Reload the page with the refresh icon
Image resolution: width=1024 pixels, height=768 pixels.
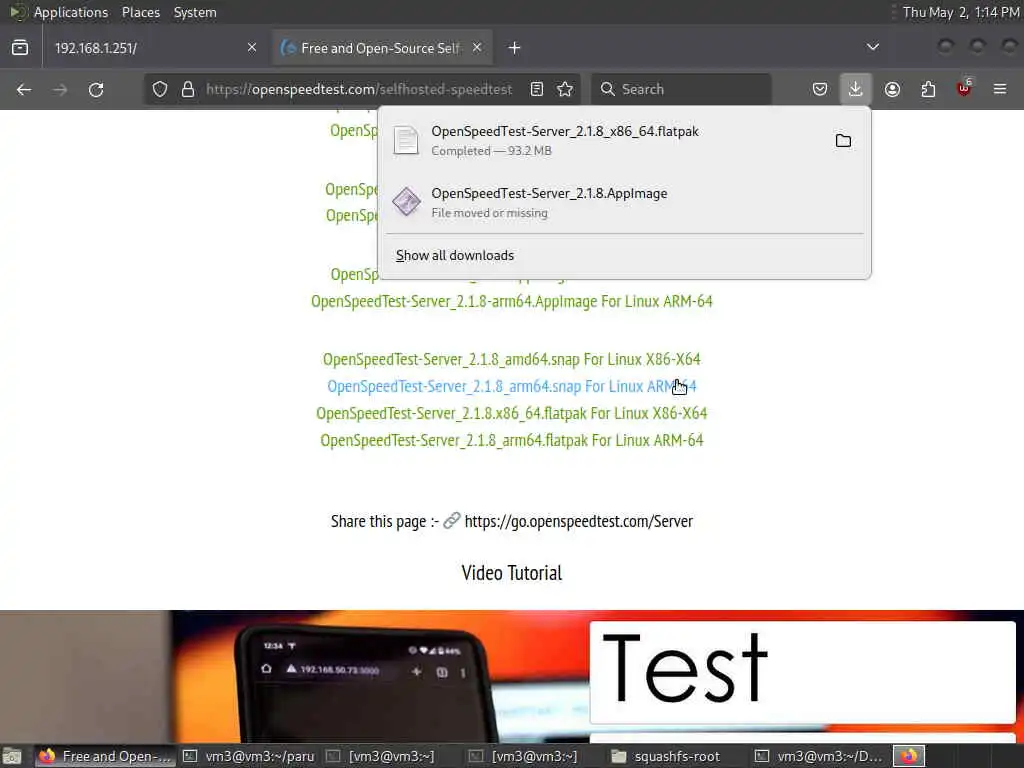pyautogui.click(x=96, y=89)
